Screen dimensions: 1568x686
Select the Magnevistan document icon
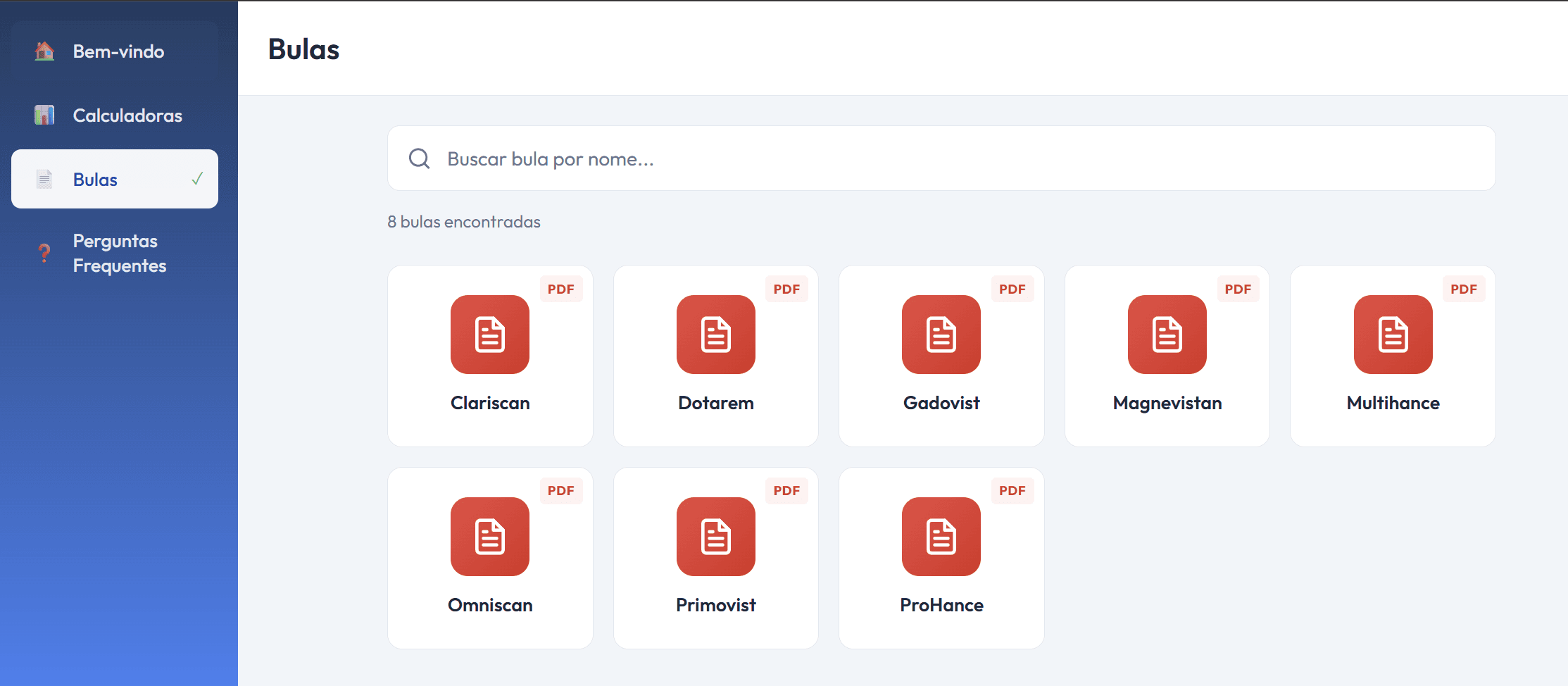point(1167,335)
